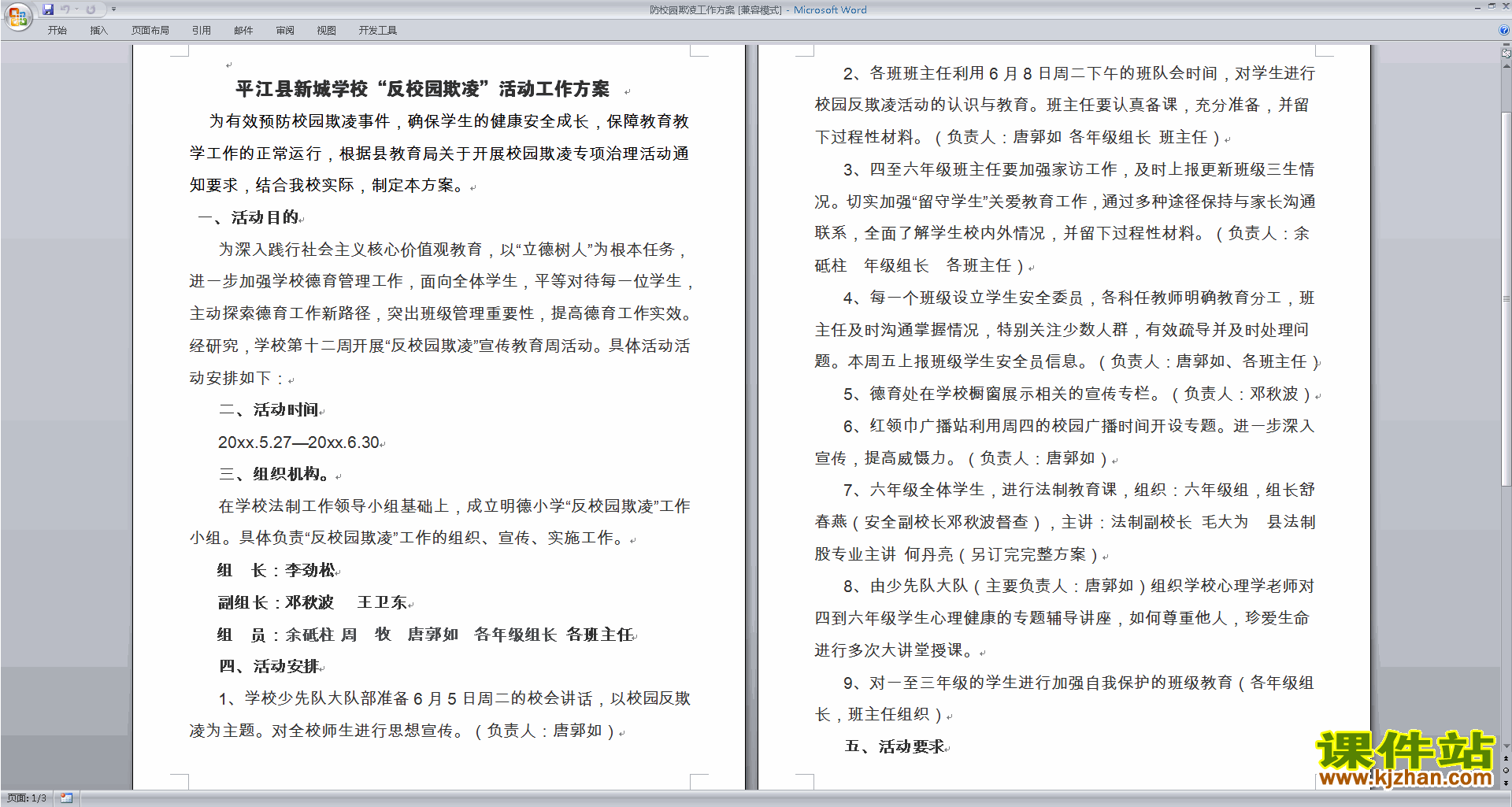Open the 开发工具 ribbon tab
Image resolution: width=1512 pixels, height=807 pixels.
click(x=378, y=31)
